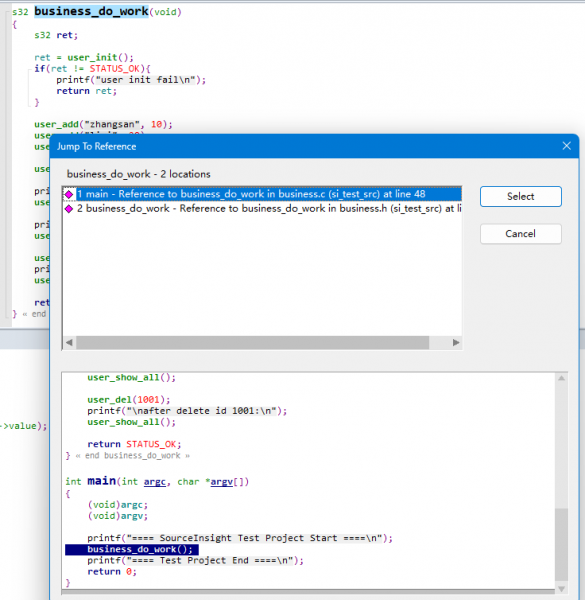
Task: Click pink diamond icon of reference 2
Action: point(69,209)
